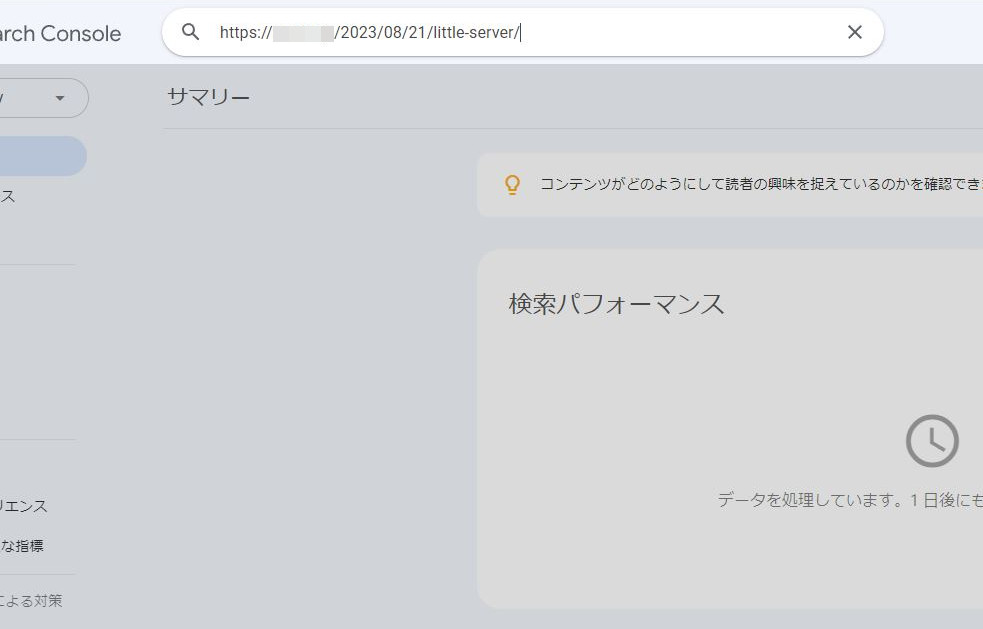Click the サマリー page heading
This screenshot has width=983, height=629.
click(208, 97)
